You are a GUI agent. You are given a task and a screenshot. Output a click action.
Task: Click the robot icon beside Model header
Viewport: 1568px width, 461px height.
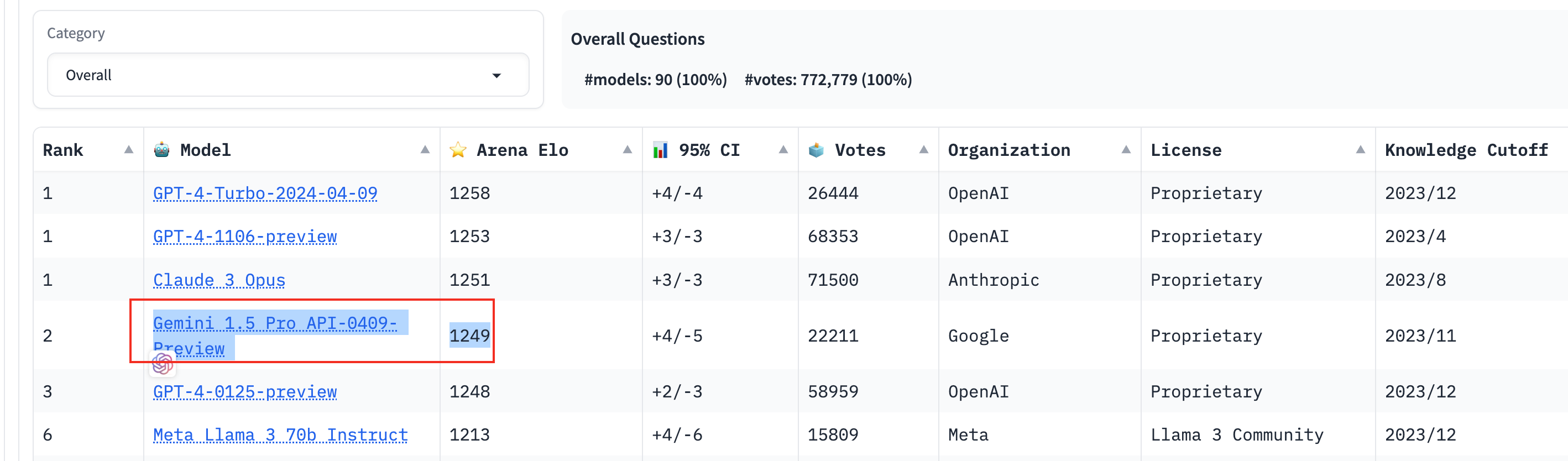click(161, 150)
